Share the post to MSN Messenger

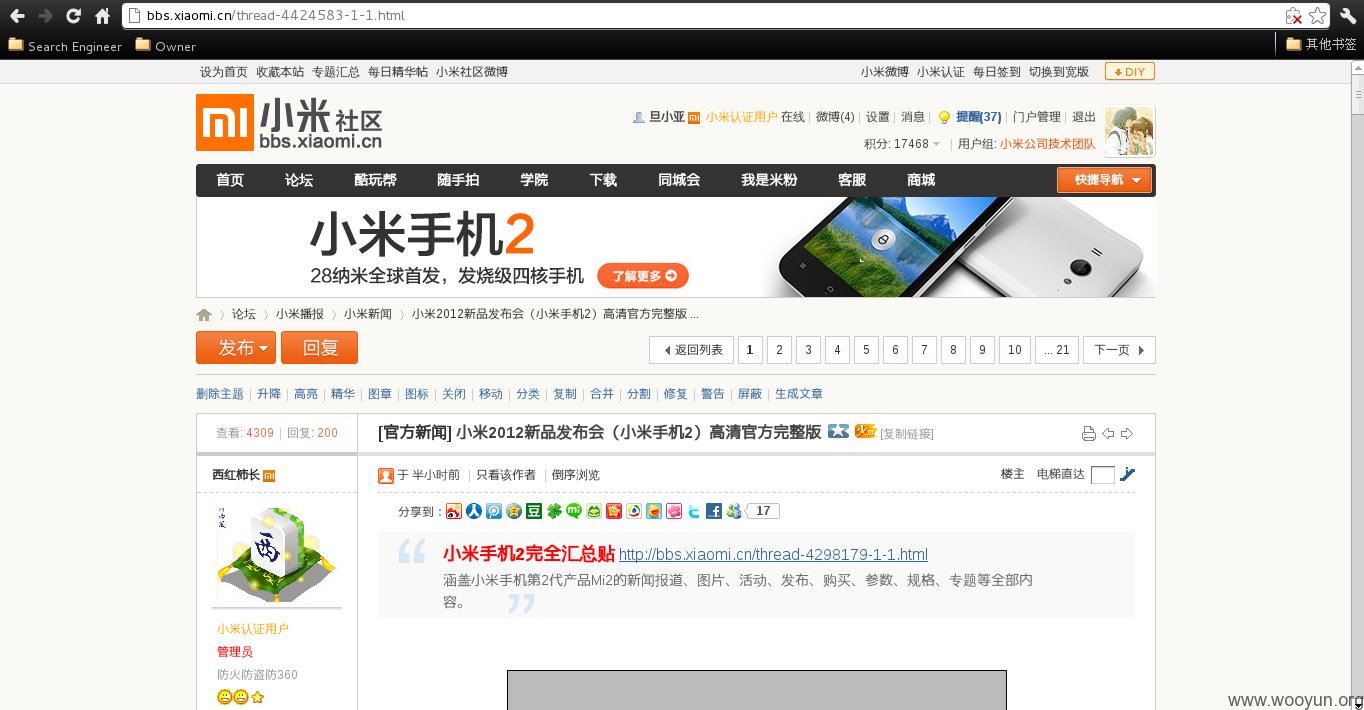point(734,511)
